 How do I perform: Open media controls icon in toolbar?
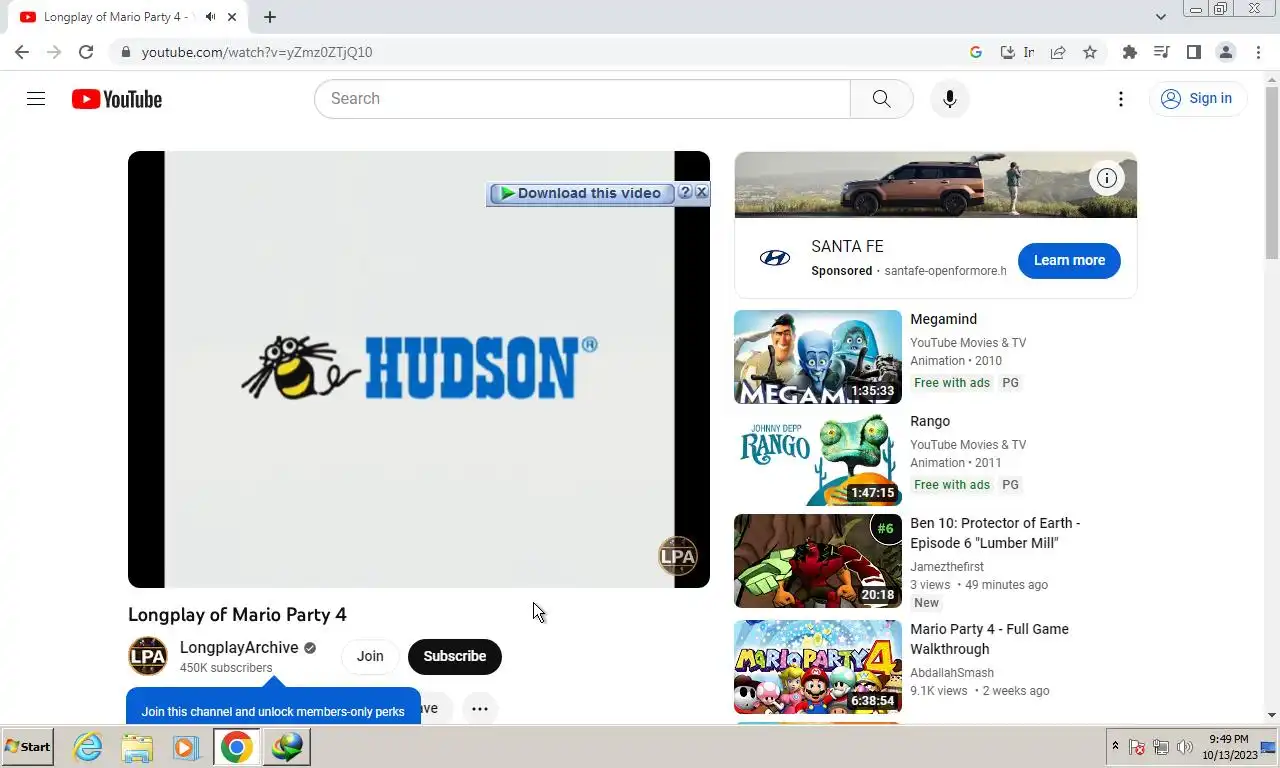pos(1161,52)
